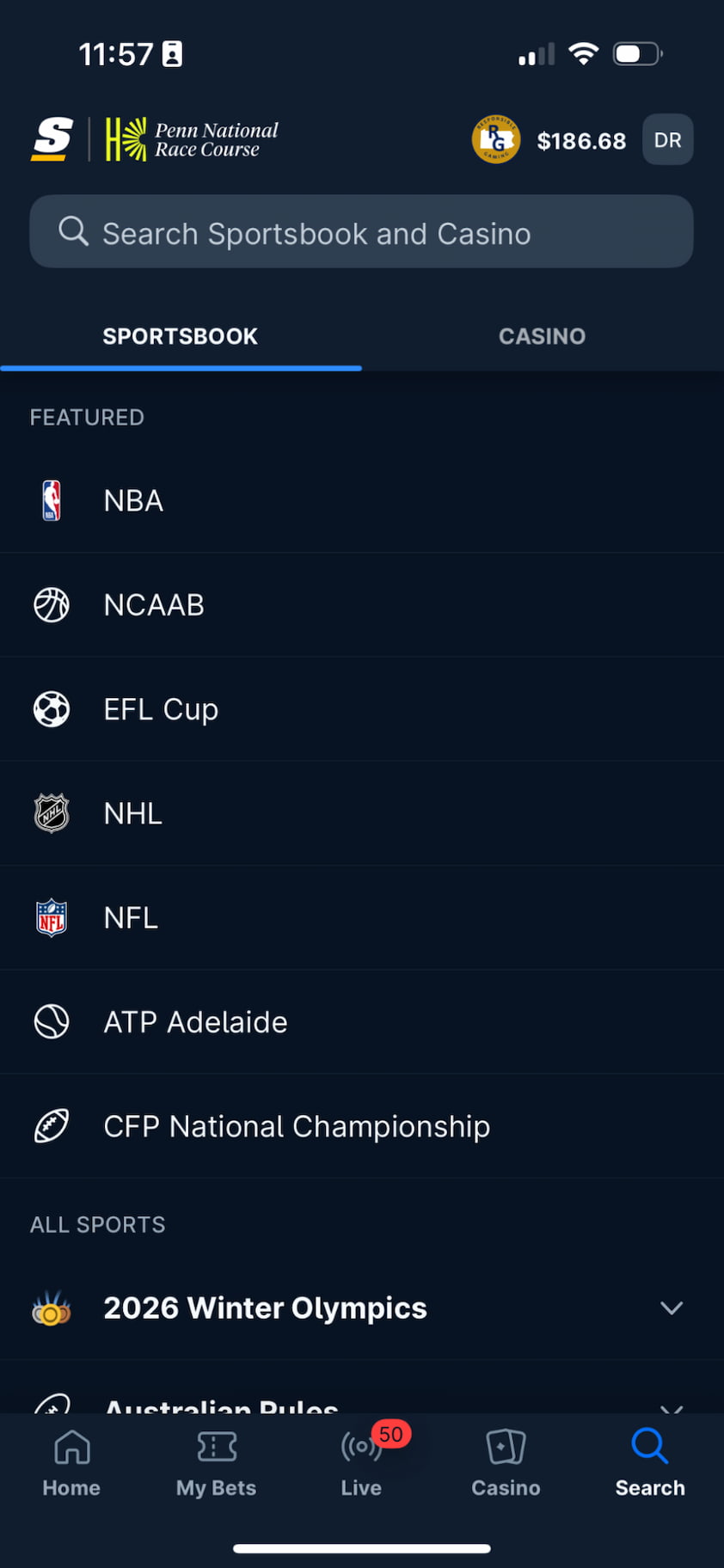724x1568 pixels.
Task: Select ATP Adelaide tennis listing
Action: [195, 1022]
